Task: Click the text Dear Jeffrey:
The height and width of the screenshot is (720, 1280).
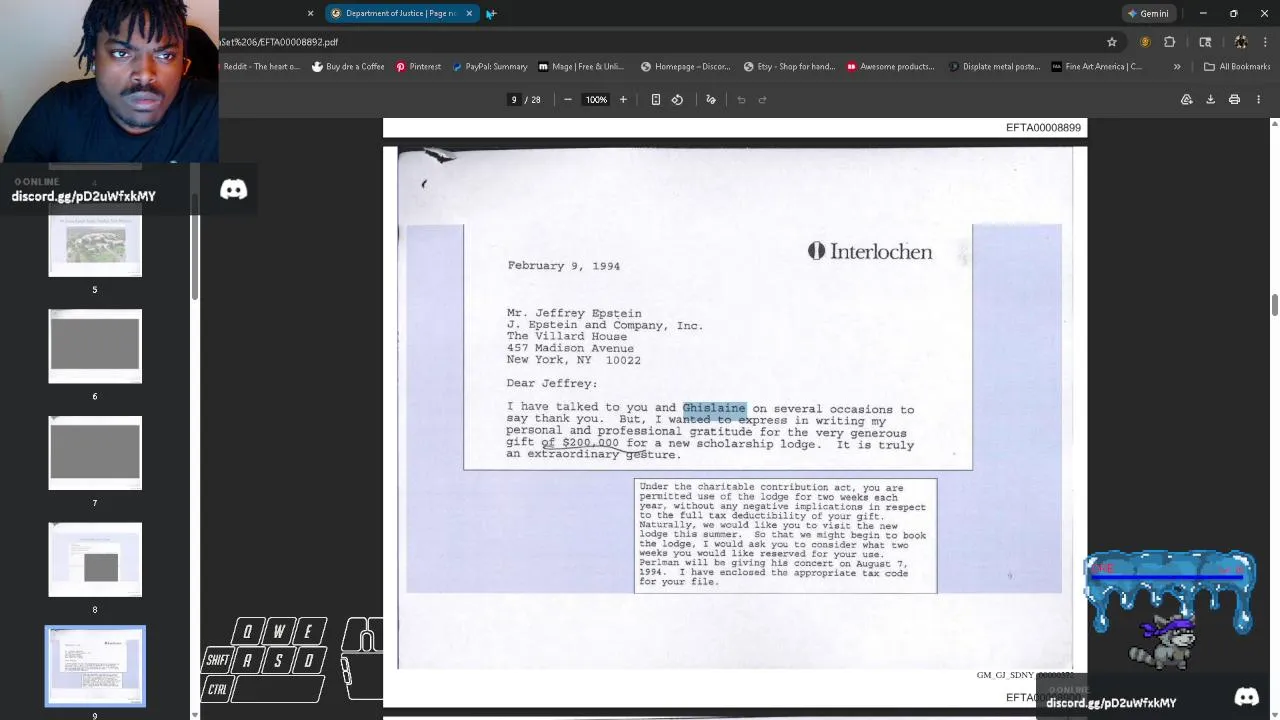Action: coord(551,384)
